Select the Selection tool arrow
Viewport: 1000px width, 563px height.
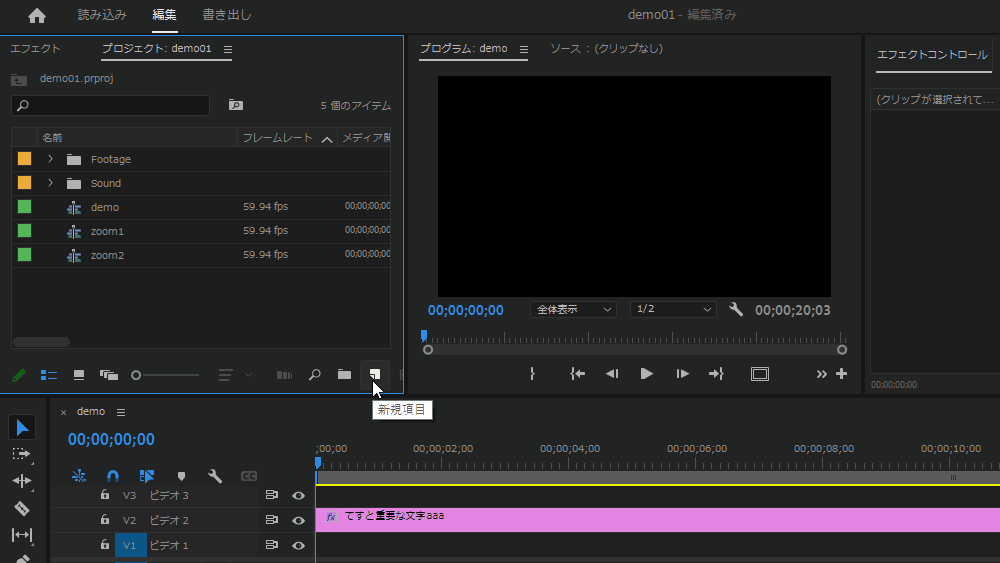tap(22, 428)
